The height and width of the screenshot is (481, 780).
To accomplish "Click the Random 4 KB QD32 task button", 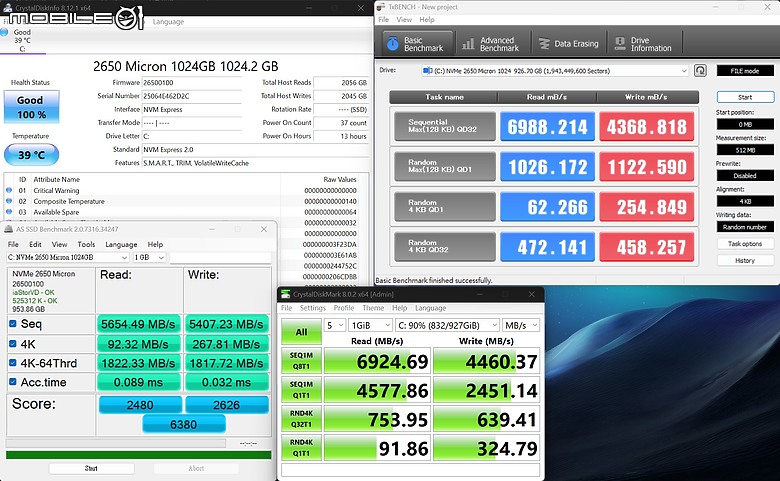I will tap(445, 247).
